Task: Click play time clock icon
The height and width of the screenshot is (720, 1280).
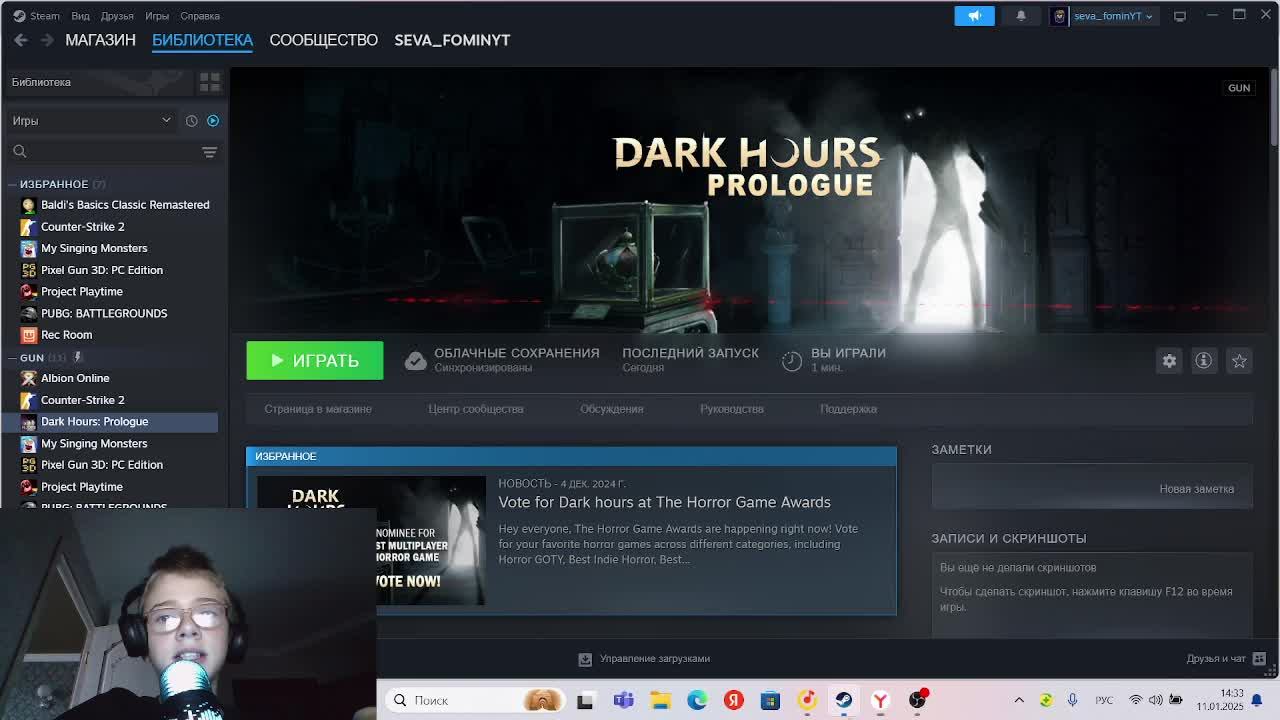Action: point(792,361)
